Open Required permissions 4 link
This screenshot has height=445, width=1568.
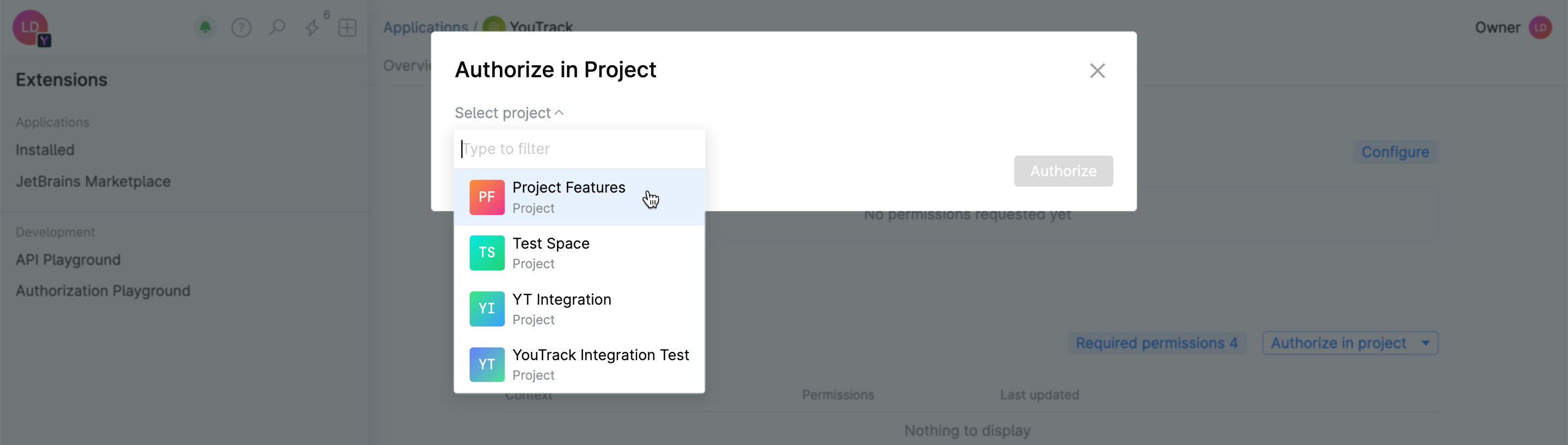point(1156,343)
